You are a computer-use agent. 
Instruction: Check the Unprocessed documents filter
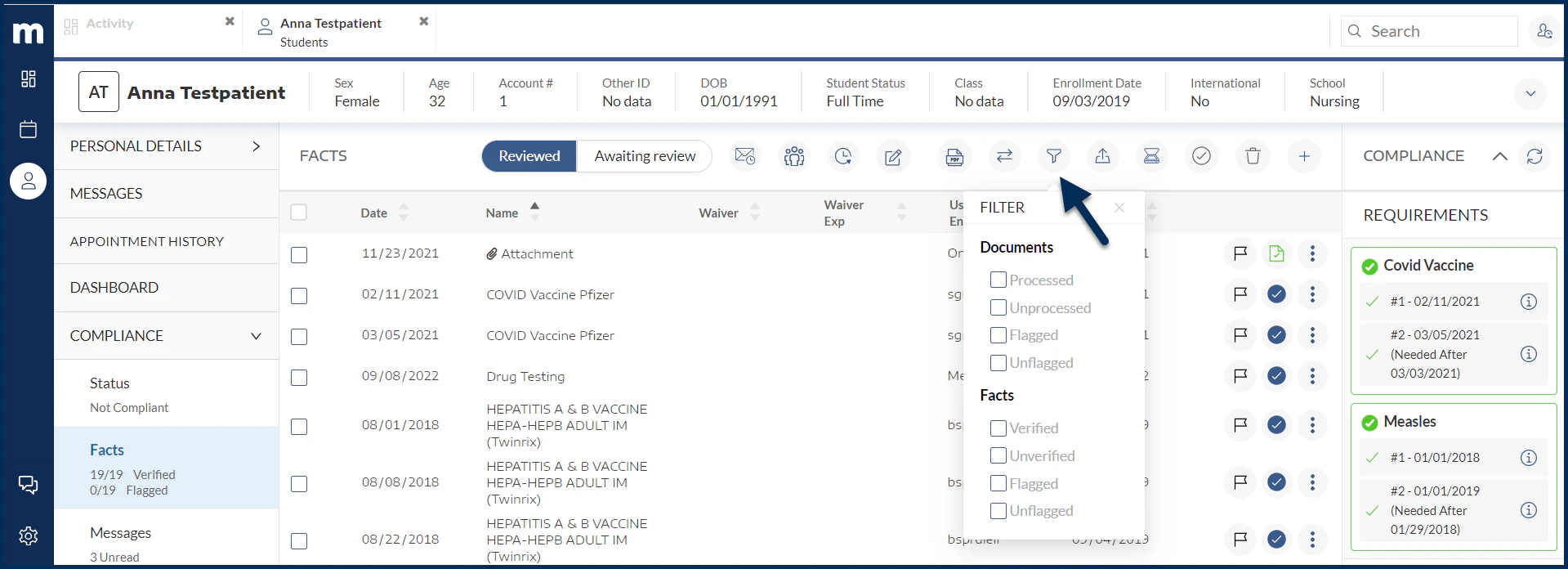[998, 307]
